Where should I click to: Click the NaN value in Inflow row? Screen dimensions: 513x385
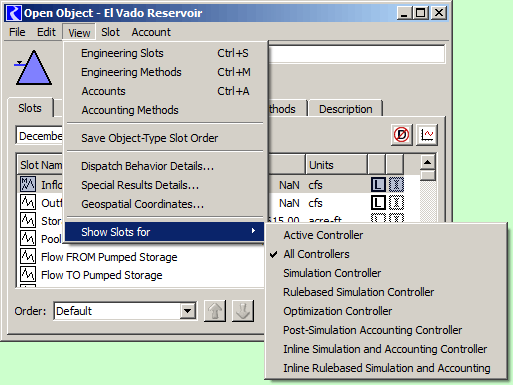(289, 185)
